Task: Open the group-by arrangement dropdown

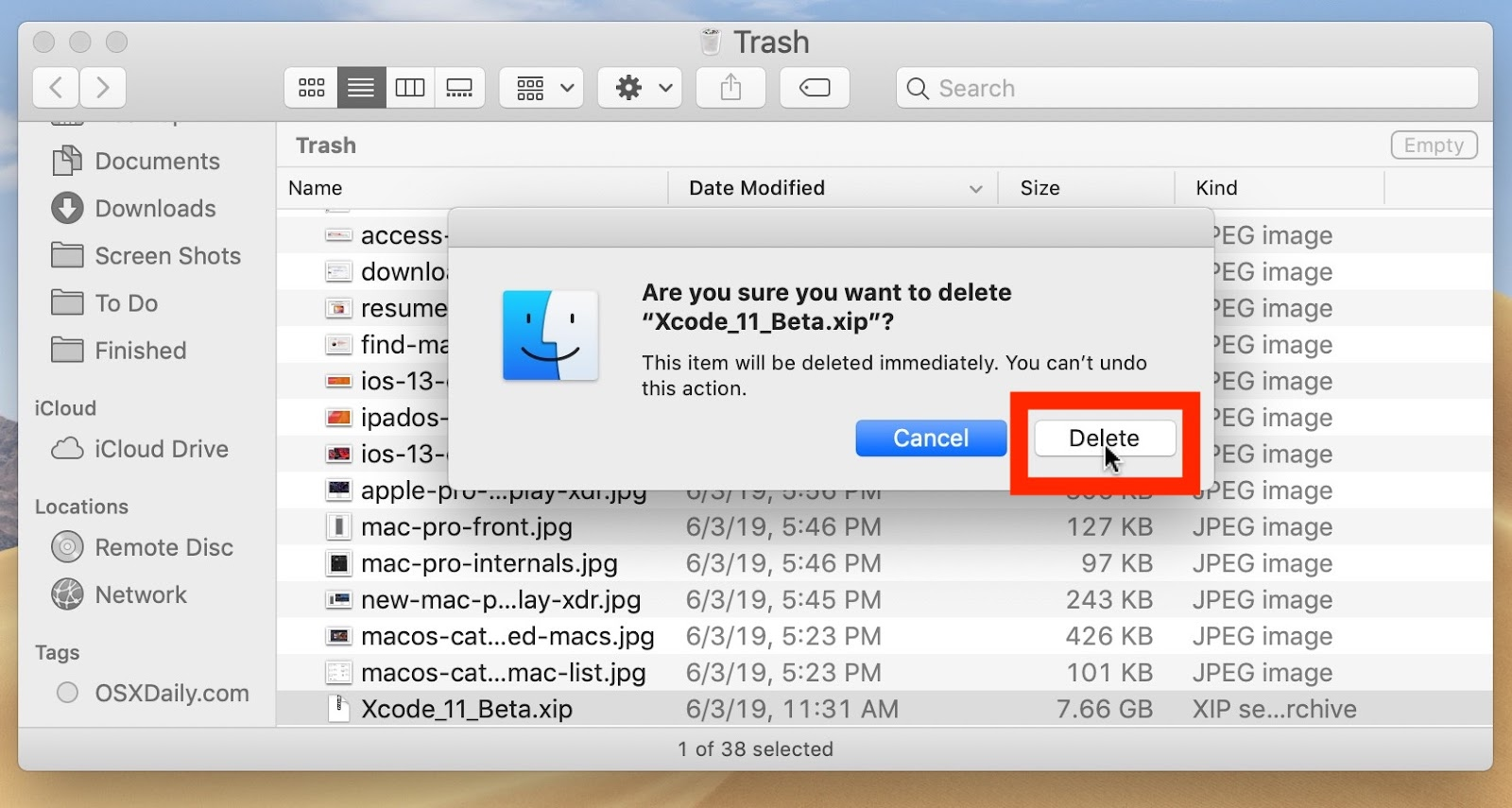Action: coord(544,88)
